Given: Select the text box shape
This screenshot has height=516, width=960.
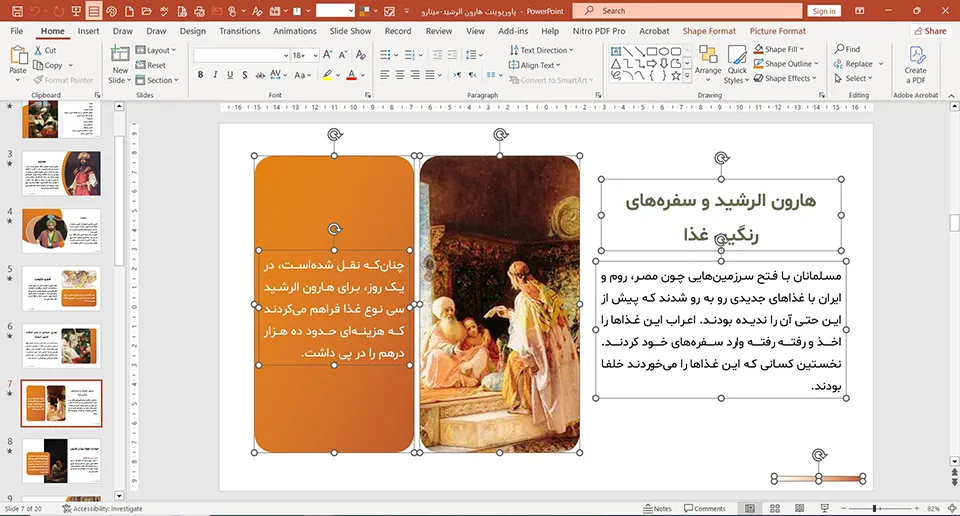Looking at the screenshot, I should click(x=616, y=51).
